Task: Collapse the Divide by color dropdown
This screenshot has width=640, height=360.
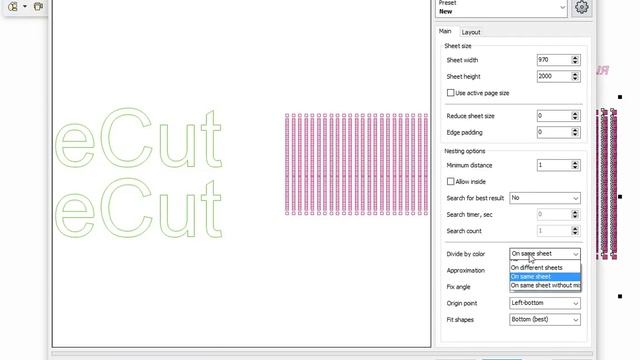Action: [x=545, y=254]
